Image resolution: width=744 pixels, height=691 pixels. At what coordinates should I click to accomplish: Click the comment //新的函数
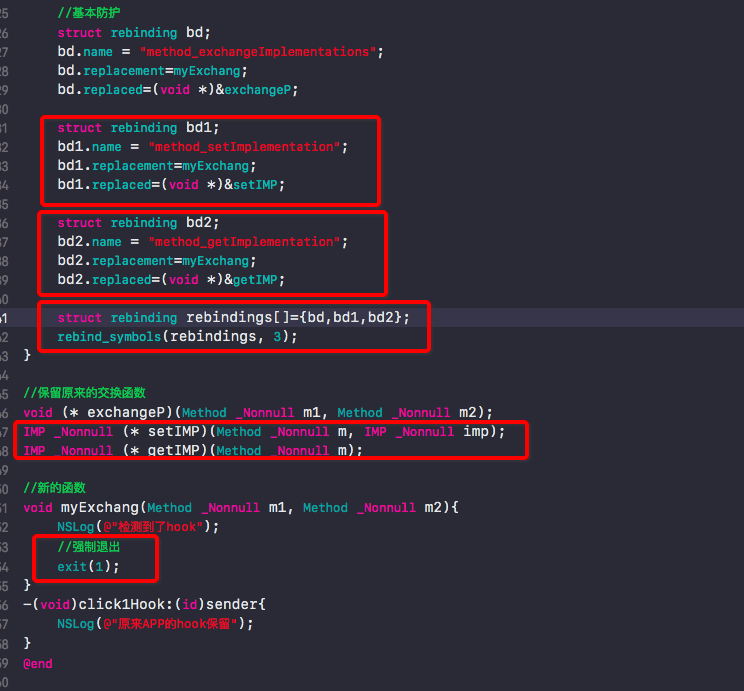[55, 488]
